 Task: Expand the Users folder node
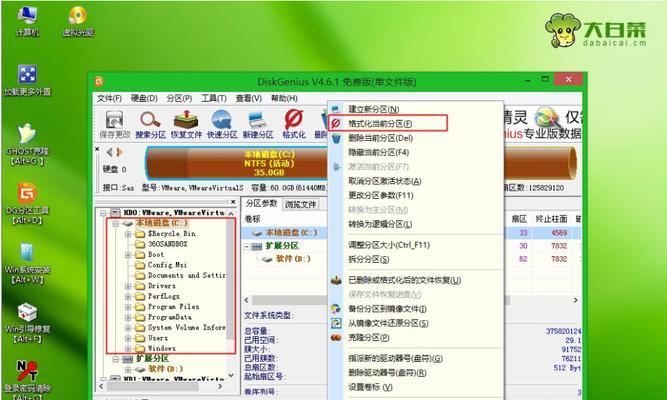click(128, 338)
